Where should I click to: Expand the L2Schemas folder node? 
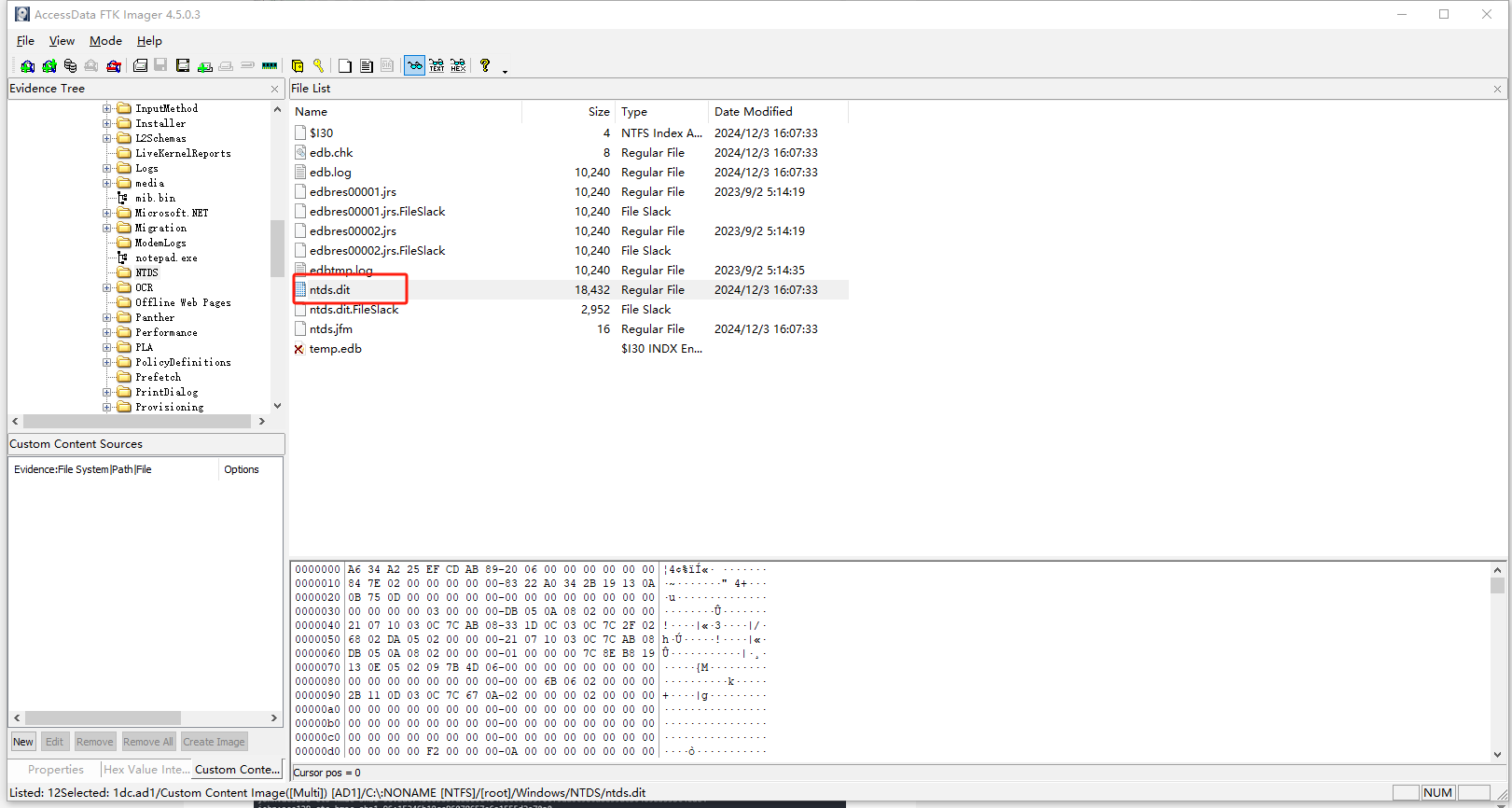(106, 138)
